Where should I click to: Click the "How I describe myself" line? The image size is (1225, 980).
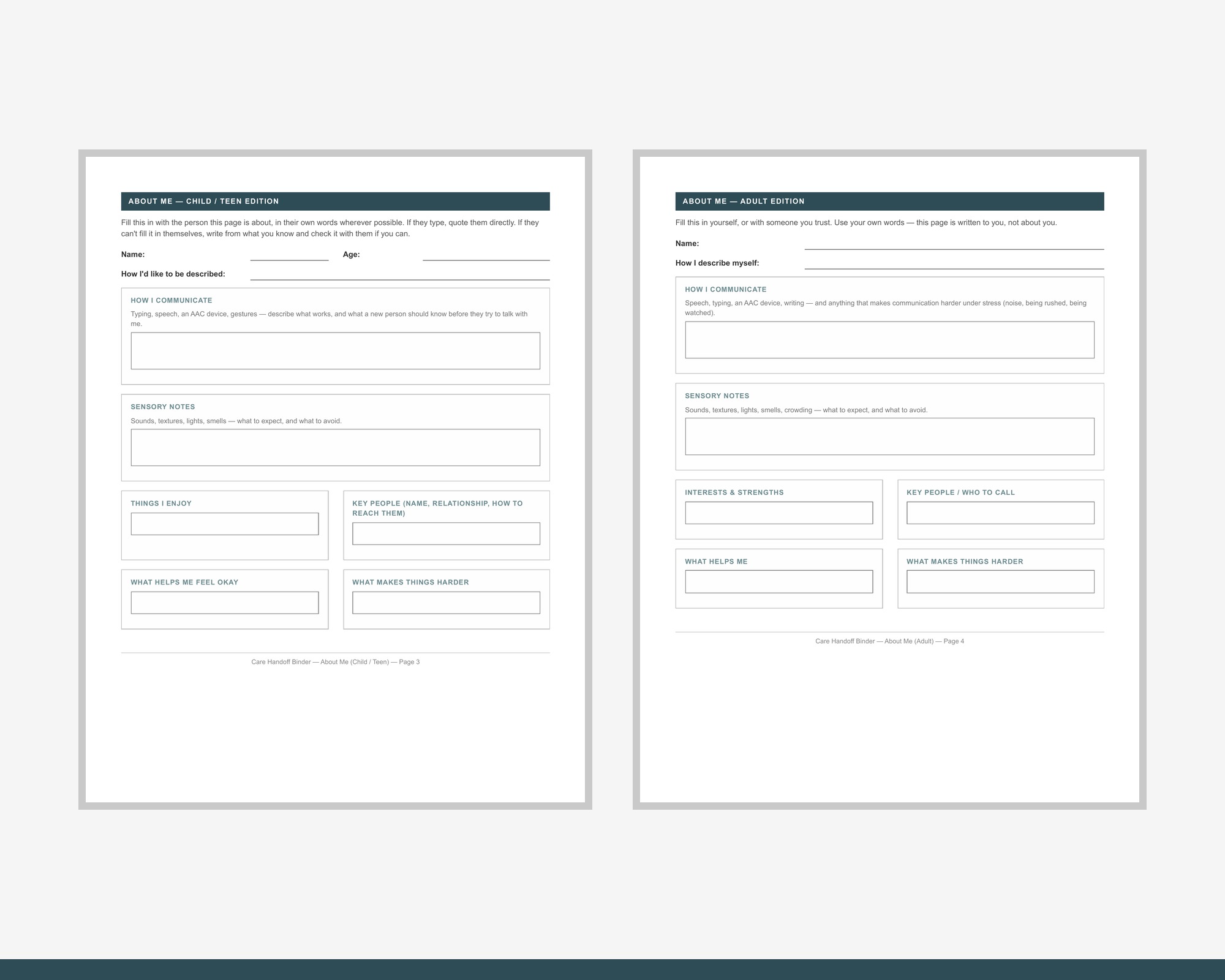pos(954,263)
